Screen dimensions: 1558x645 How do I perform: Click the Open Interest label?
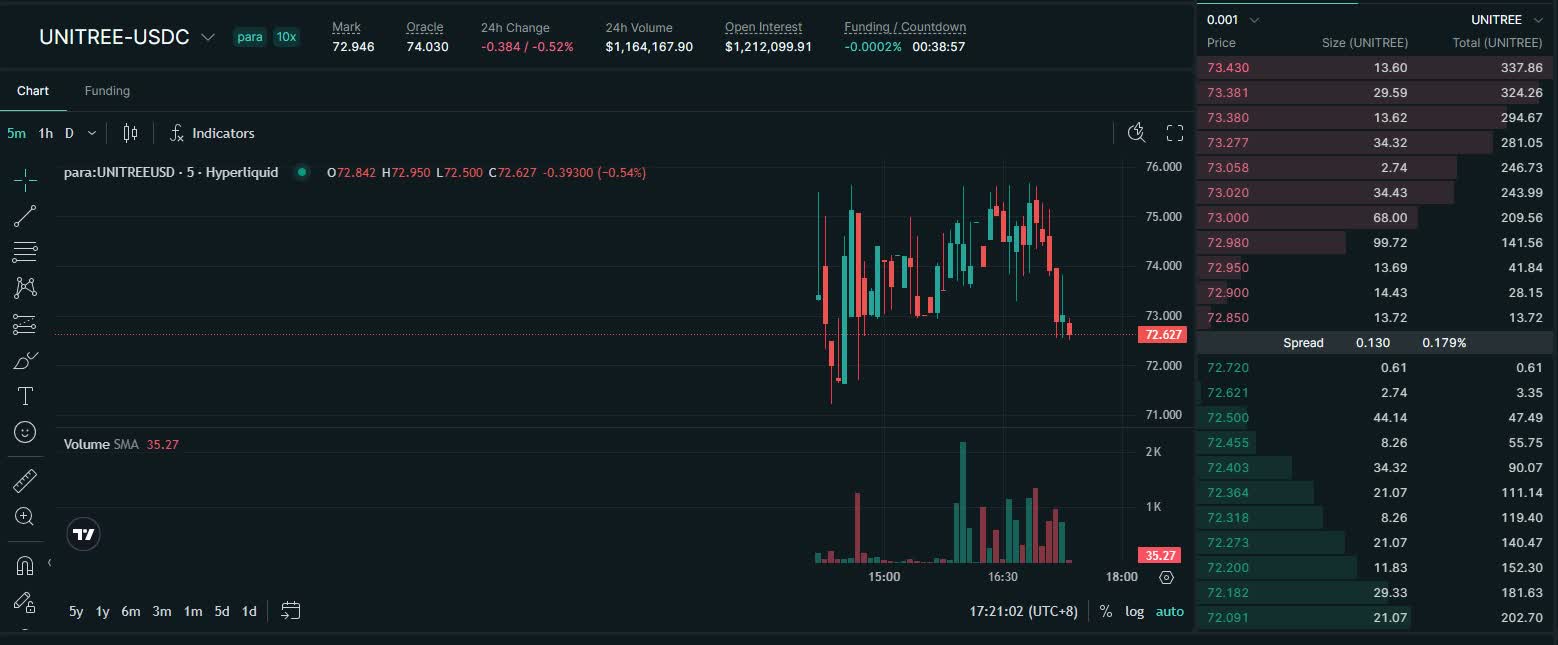coord(764,27)
